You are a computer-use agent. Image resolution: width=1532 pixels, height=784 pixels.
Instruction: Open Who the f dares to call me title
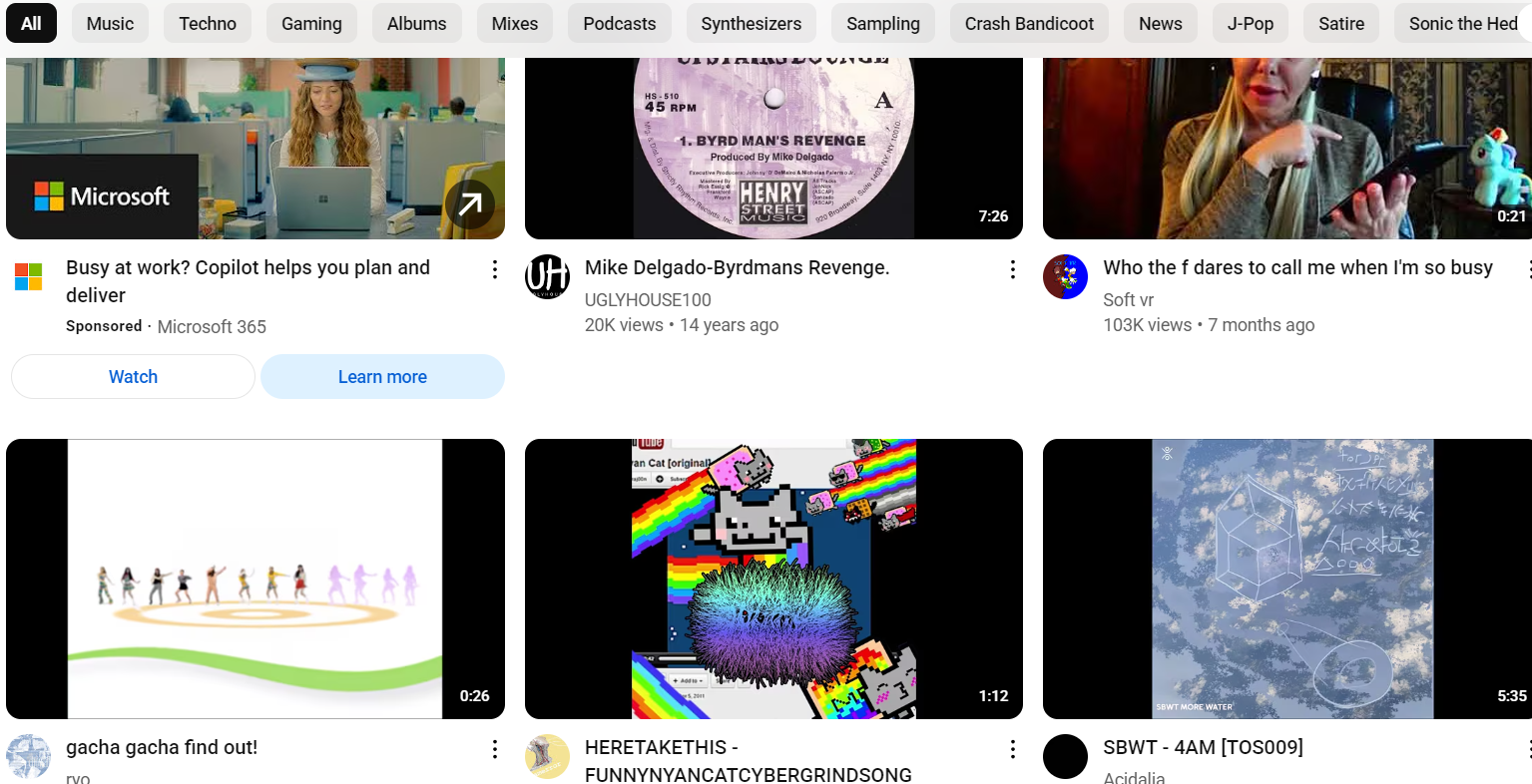coord(1297,267)
